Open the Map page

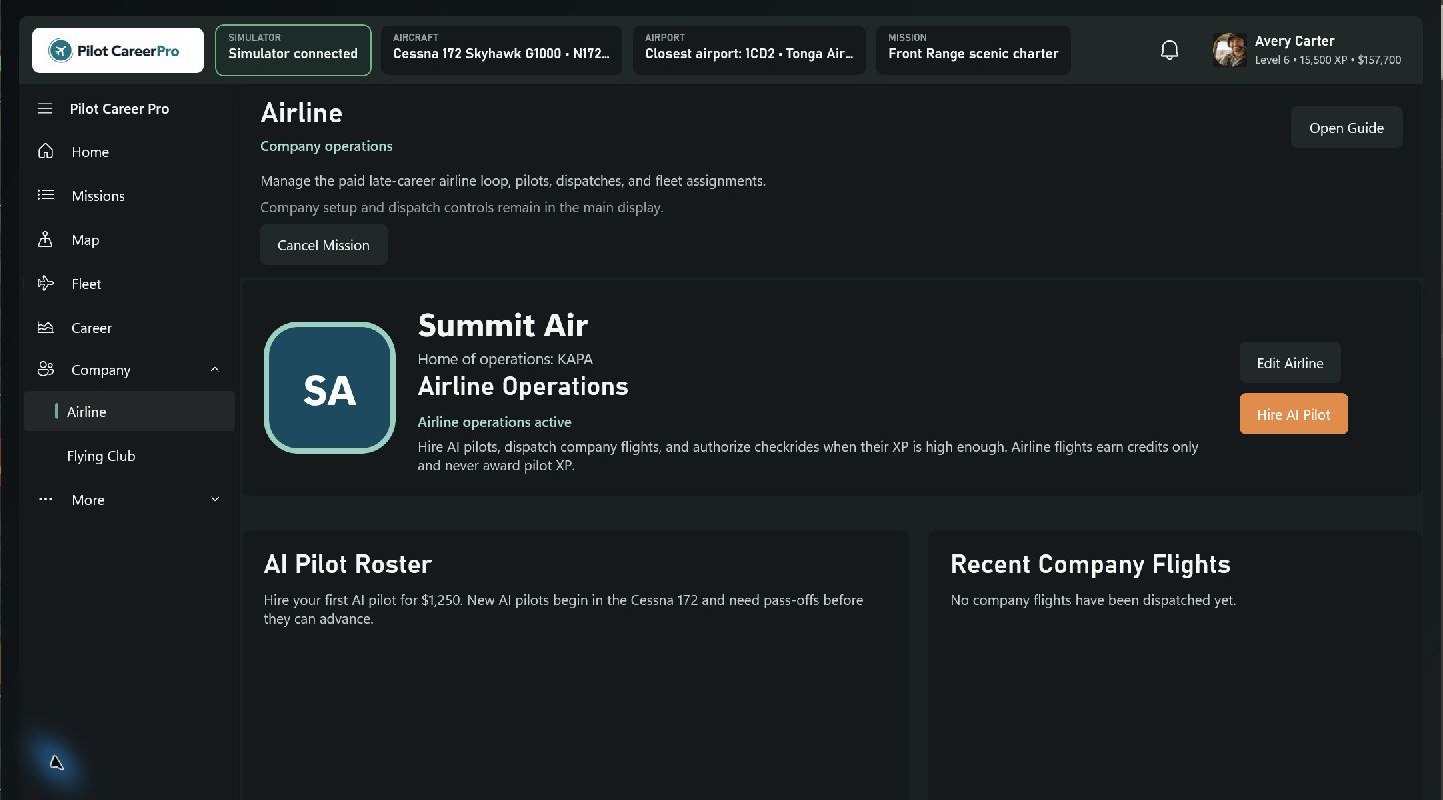129,240
